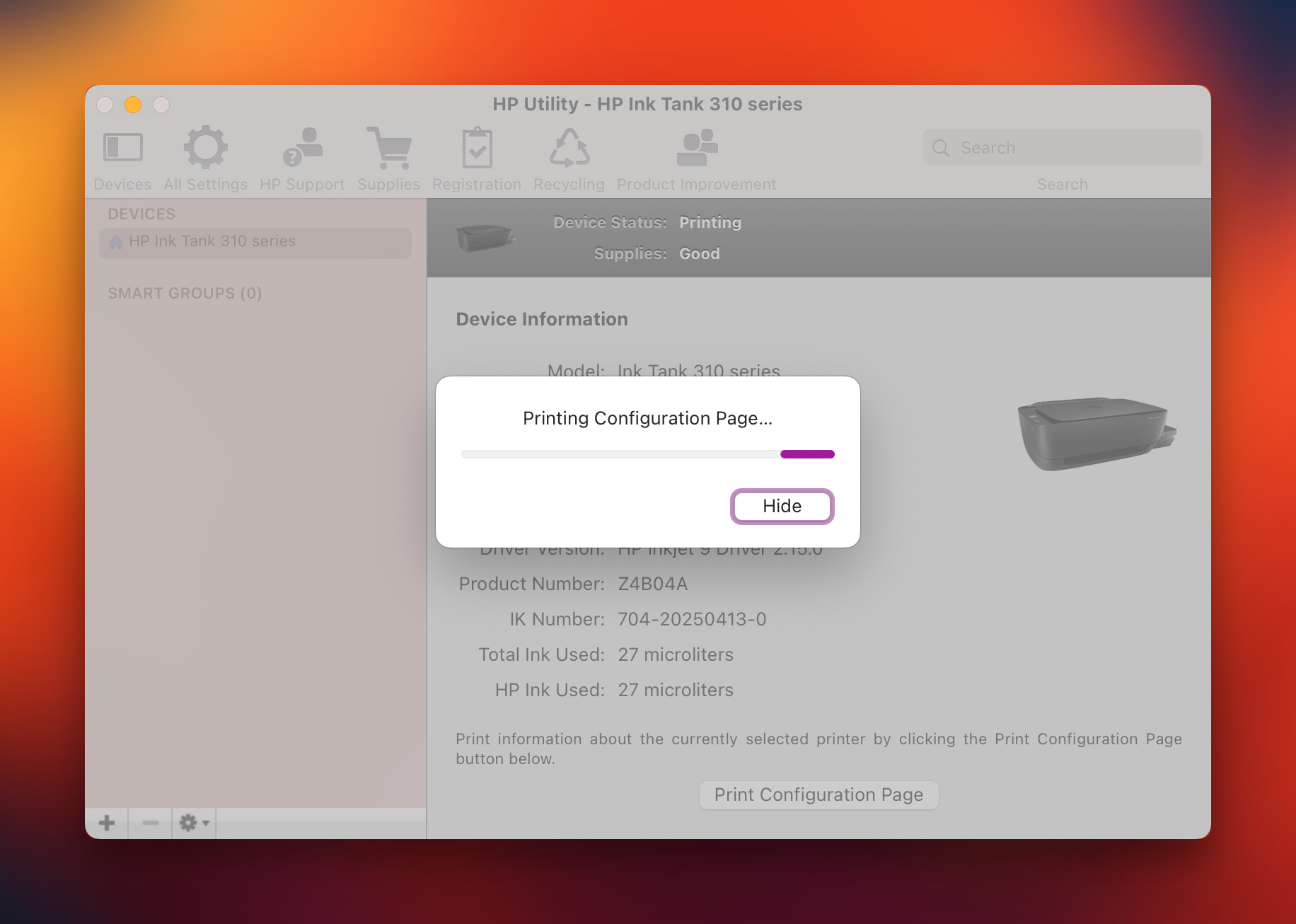
Task: Open Product Improvement toolbar icon
Action: coord(697,147)
